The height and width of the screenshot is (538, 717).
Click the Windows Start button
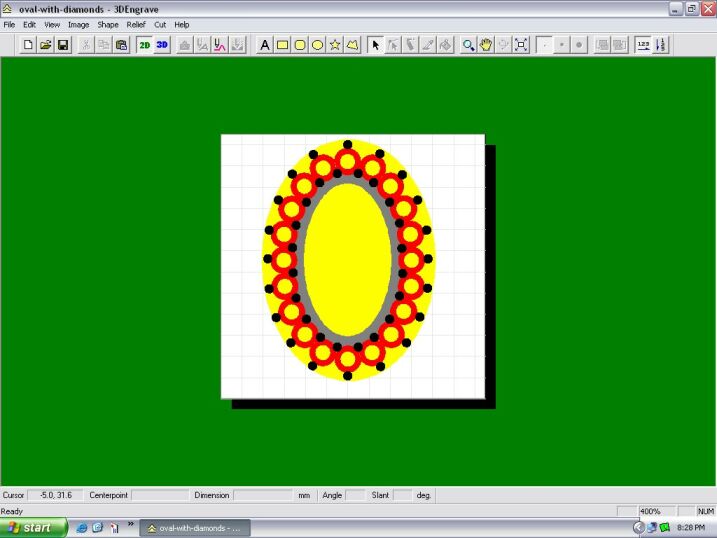pyautogui.click(x=33, y=527)
